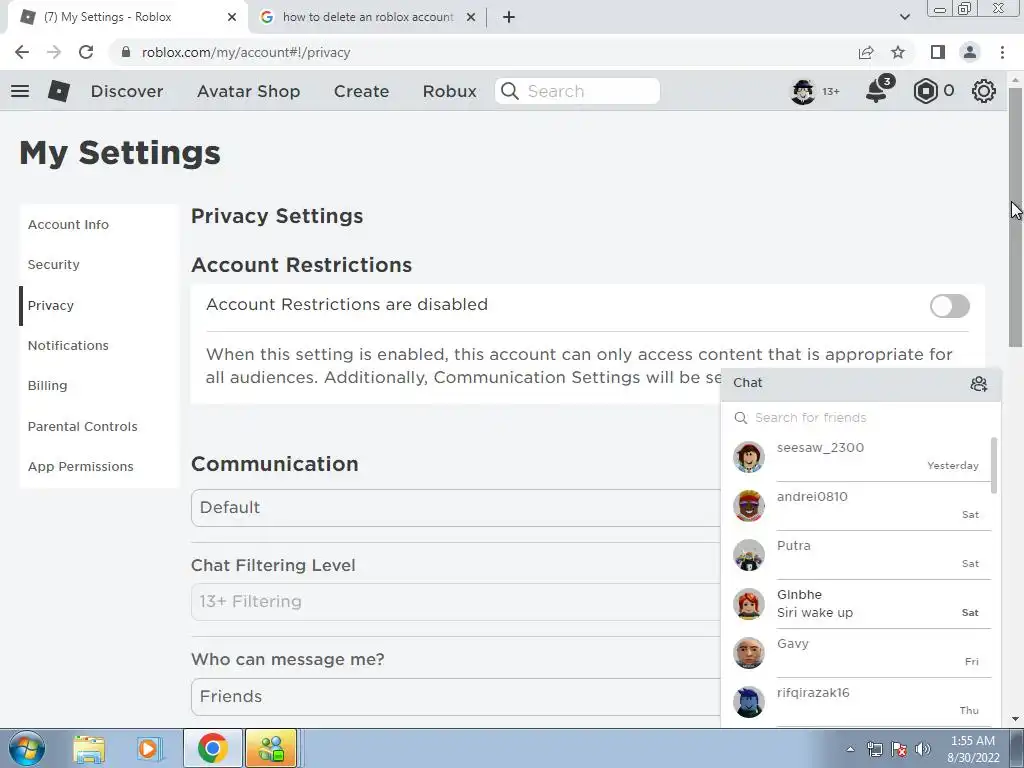The image size is (1024, 768).
Task: Open the App Permissions settings tab
Action: (x=99, y=466)
